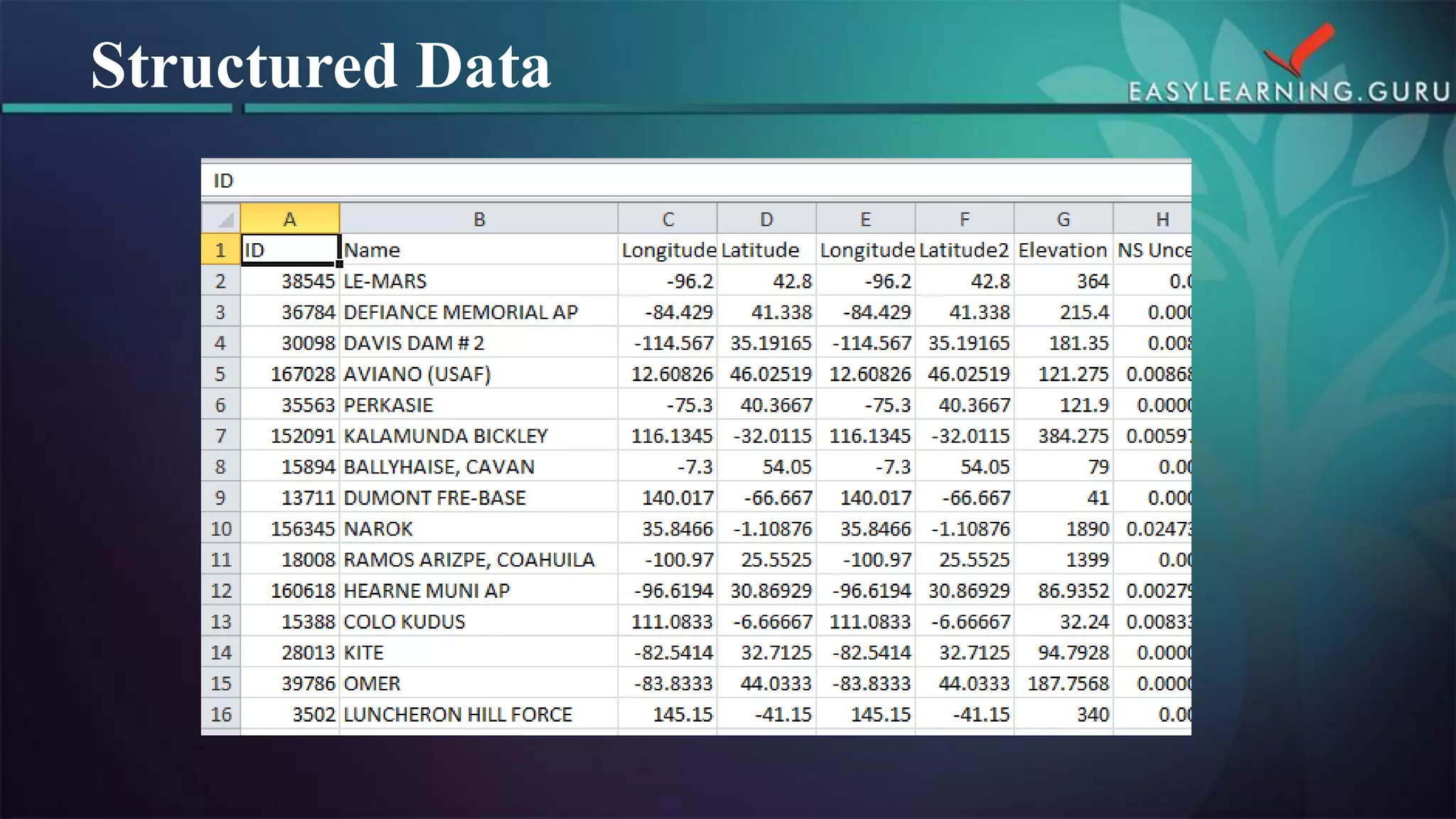
Task: Select column B header
Action: pos(478,219)
